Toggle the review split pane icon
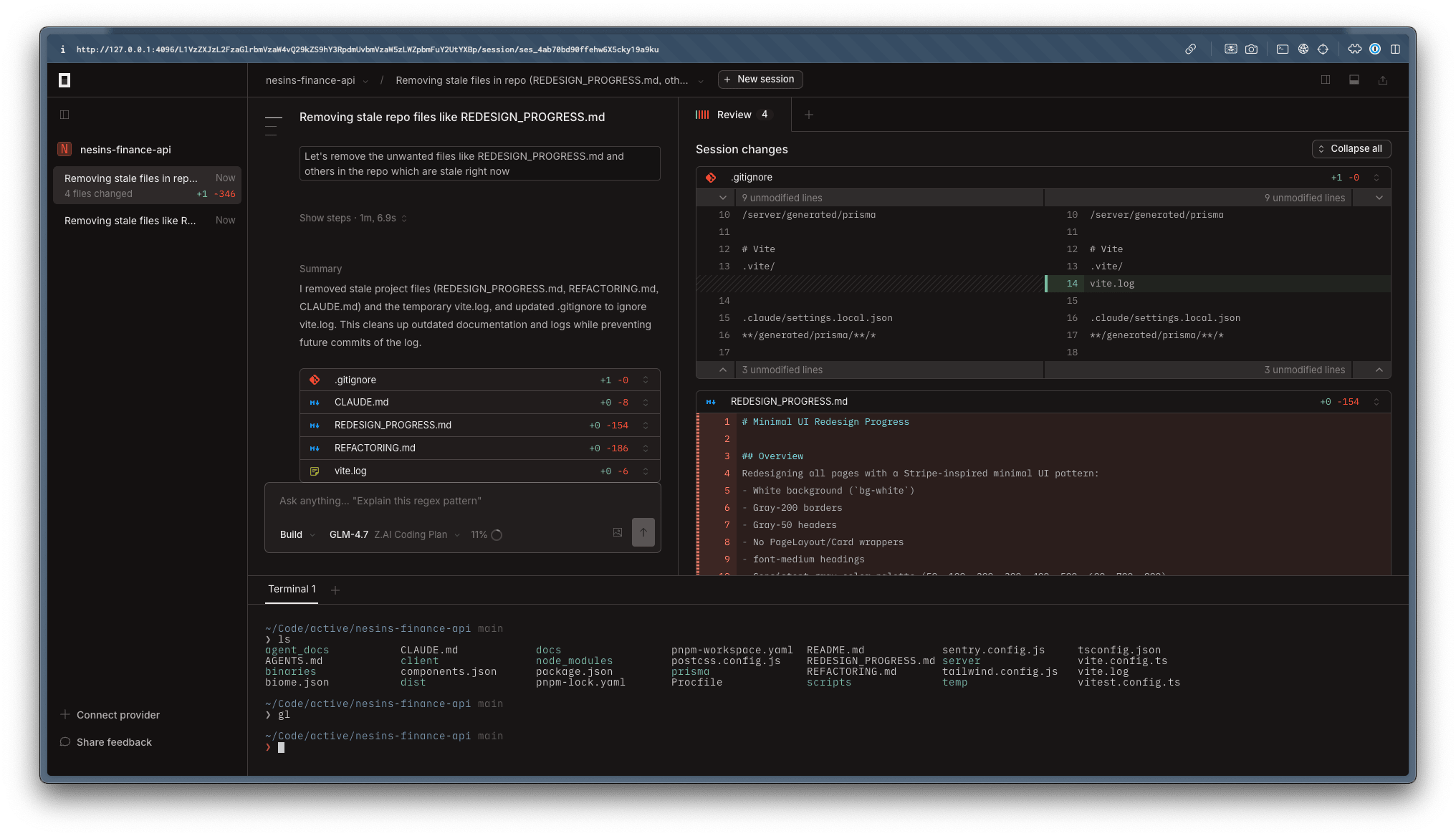 tap(1326, 80)
